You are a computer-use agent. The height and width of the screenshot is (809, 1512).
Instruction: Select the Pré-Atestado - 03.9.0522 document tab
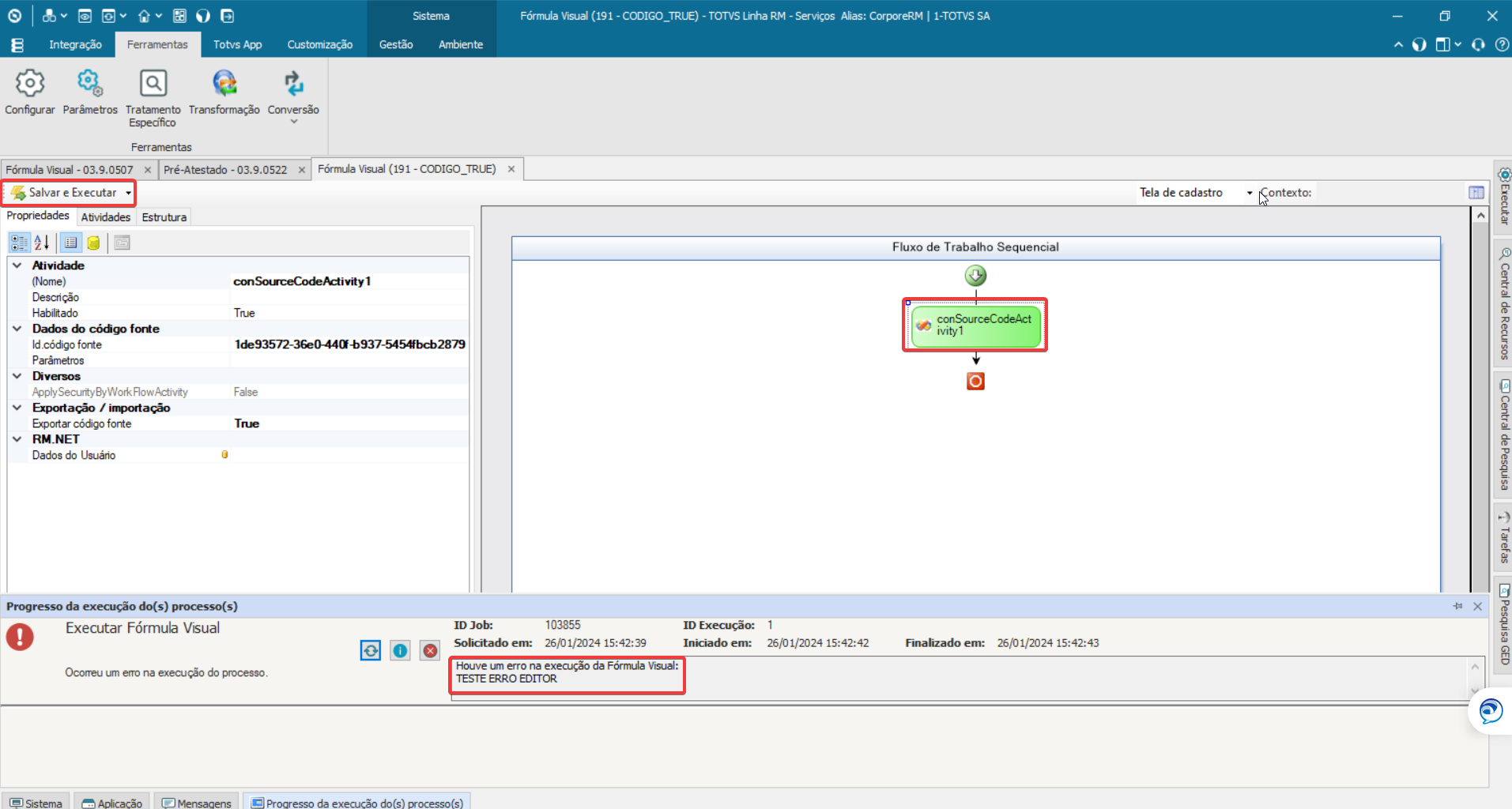coord(225,170)
